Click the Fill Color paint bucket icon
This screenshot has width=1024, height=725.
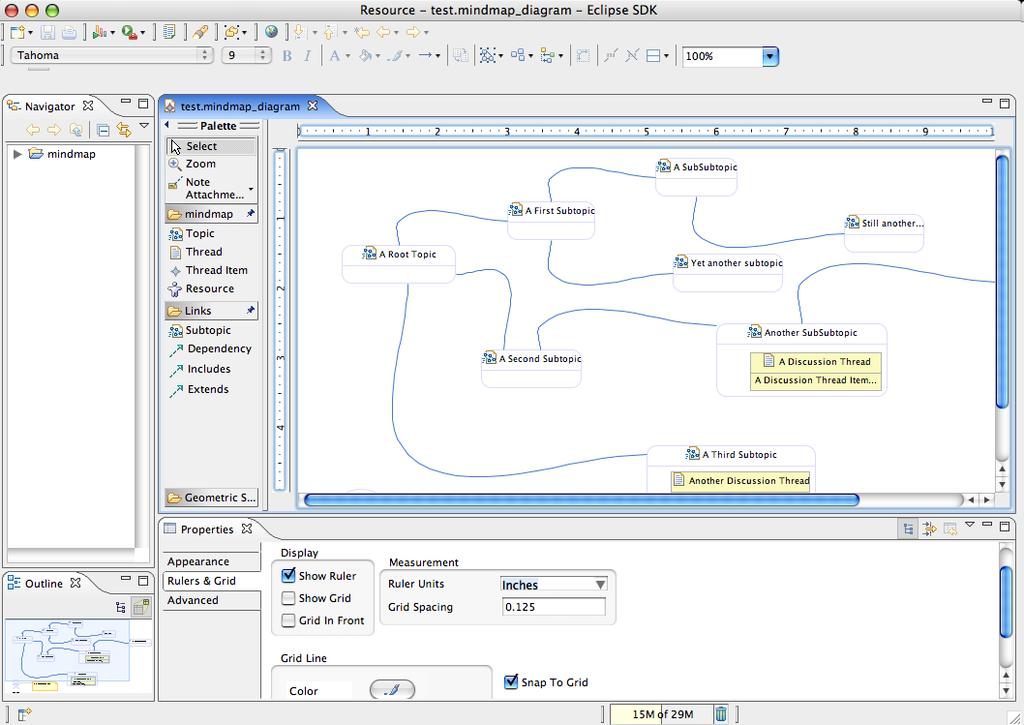point(365,56)
